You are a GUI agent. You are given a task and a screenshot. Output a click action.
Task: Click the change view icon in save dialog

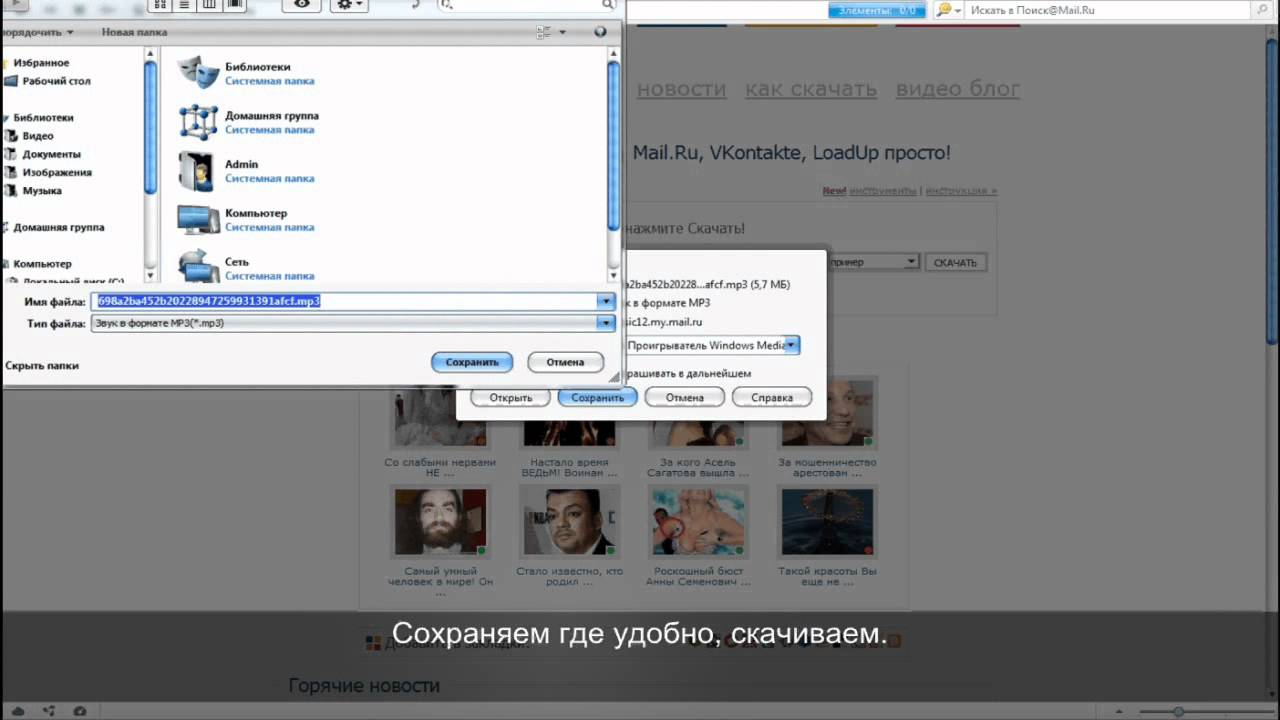point(544,32)
